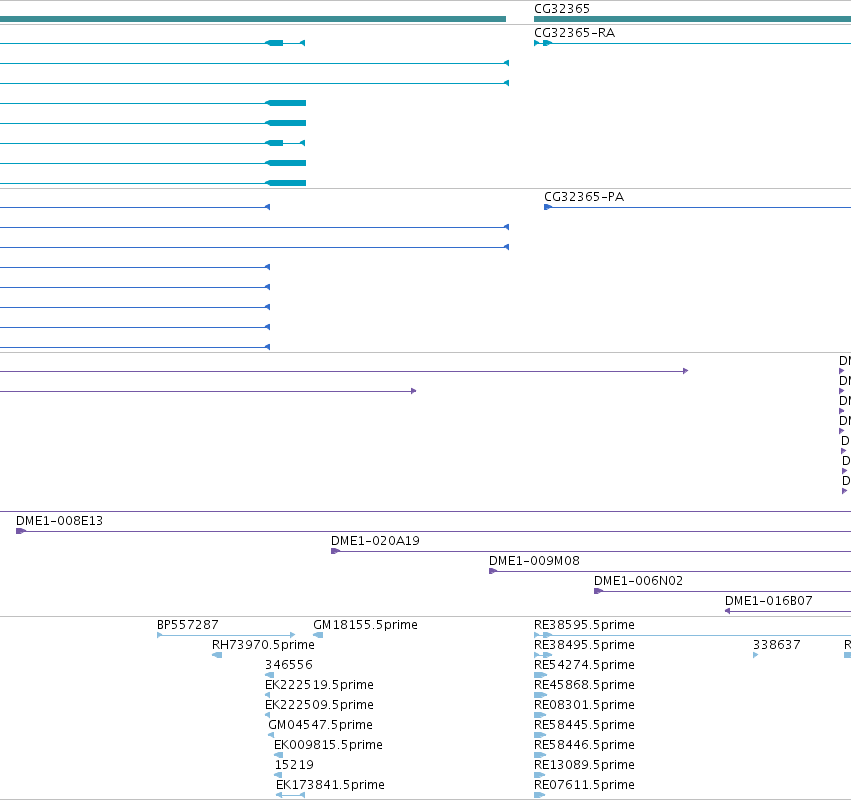The image size is (851, 800).
Task: Select the RE13089.5prime label
Action: [x=584, y=765]
